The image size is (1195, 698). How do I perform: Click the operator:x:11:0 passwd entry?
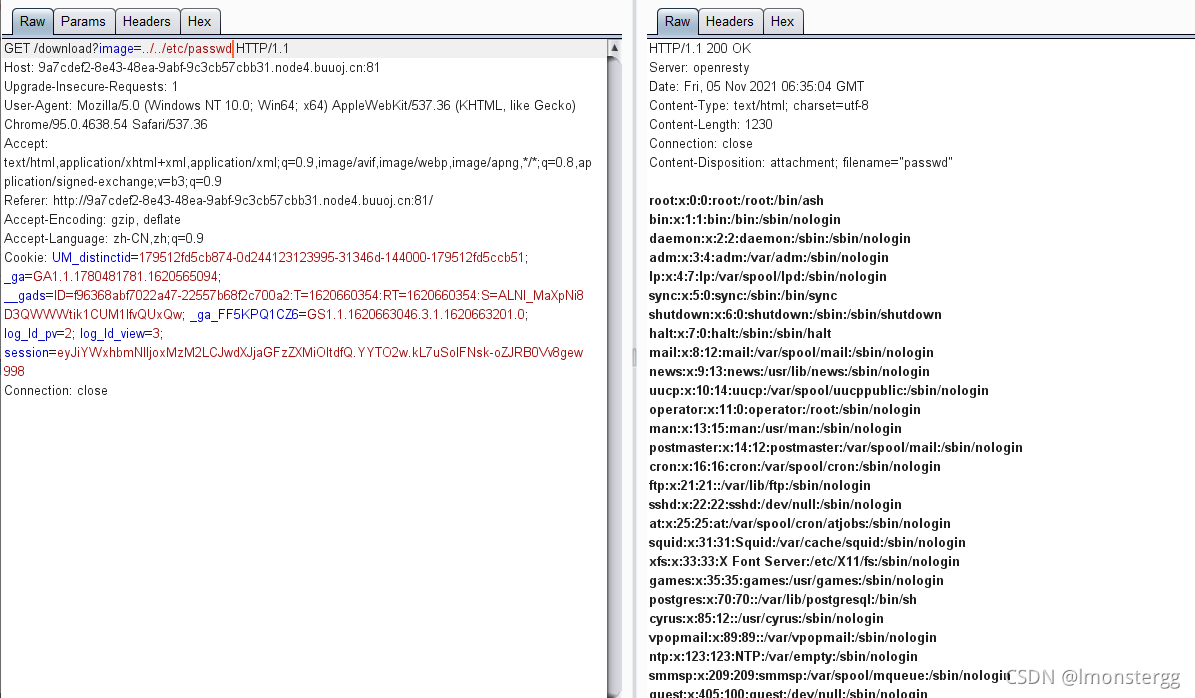click(x=784, y=411)
